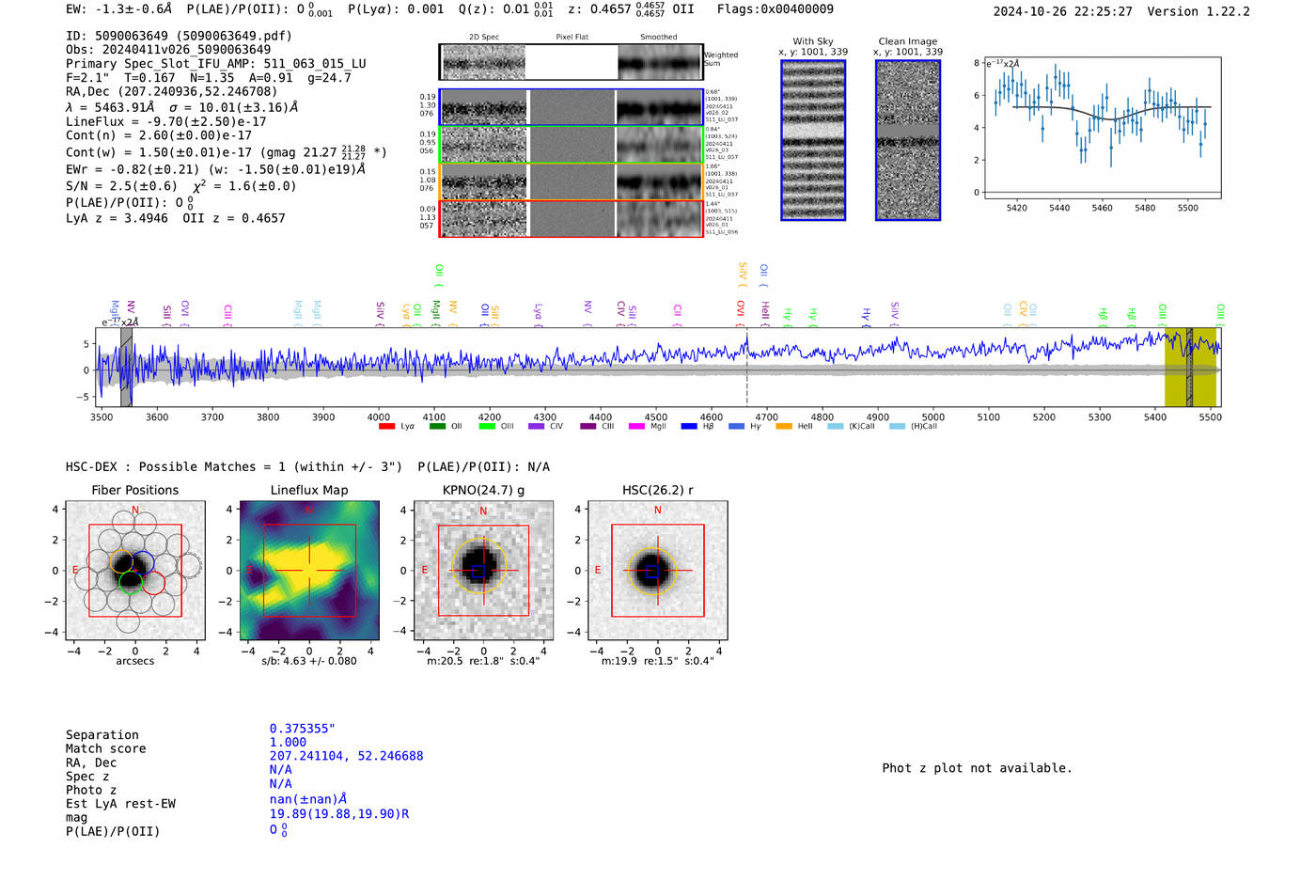The height and width of the screenshot is (896, 1316).
Task: Select the red-bordered 2D spectrum row
Action: point(571,218)
